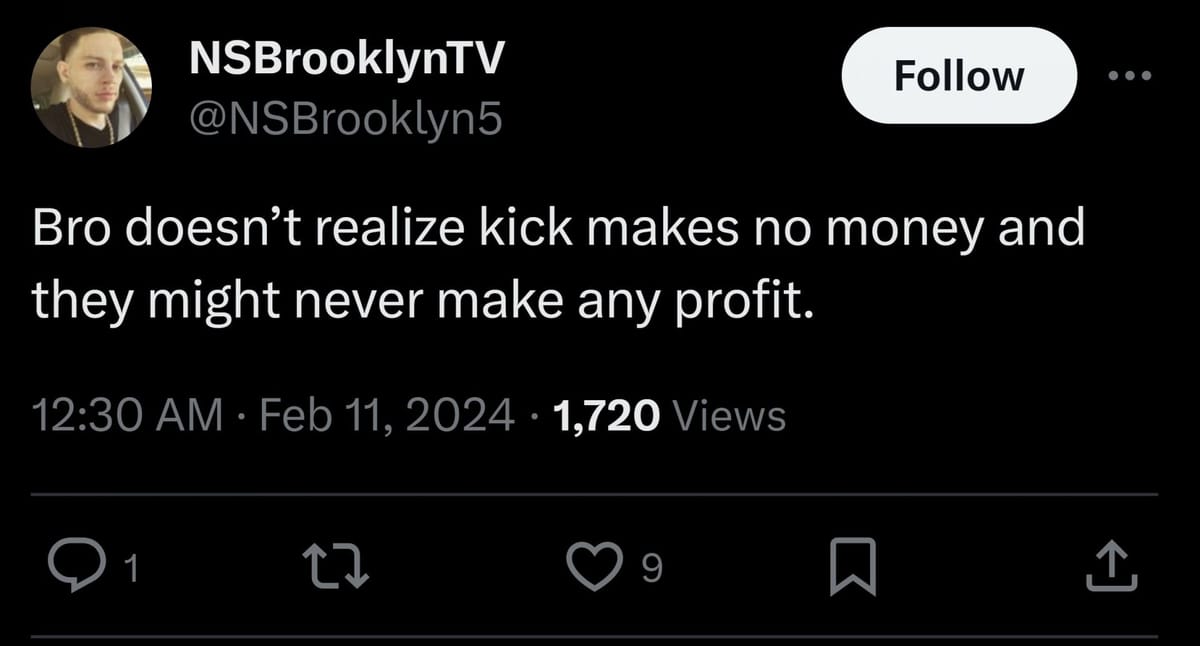1200x646 pixels.
Task: Open the more options ellipsis menu
Action: pyautogui.click(x=1129, y=75)
